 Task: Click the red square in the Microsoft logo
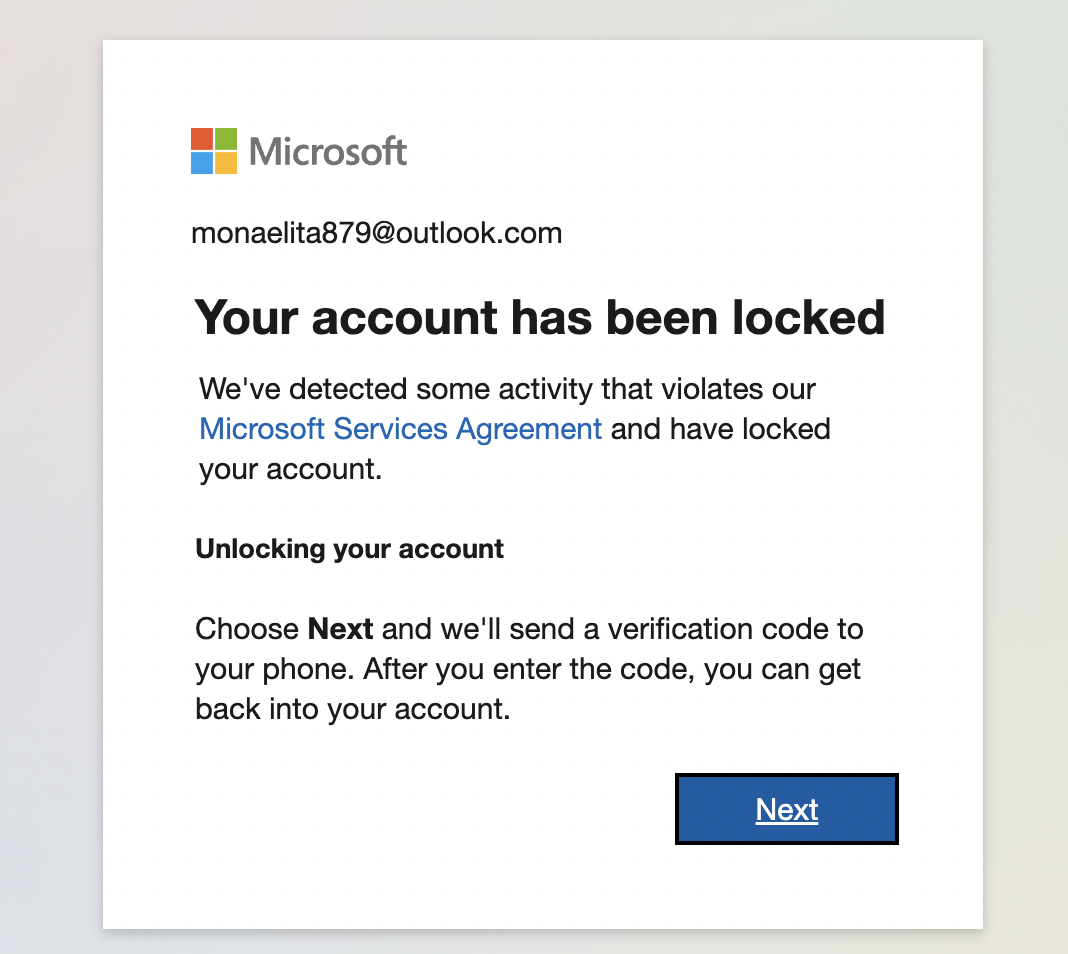pos(202,139)
